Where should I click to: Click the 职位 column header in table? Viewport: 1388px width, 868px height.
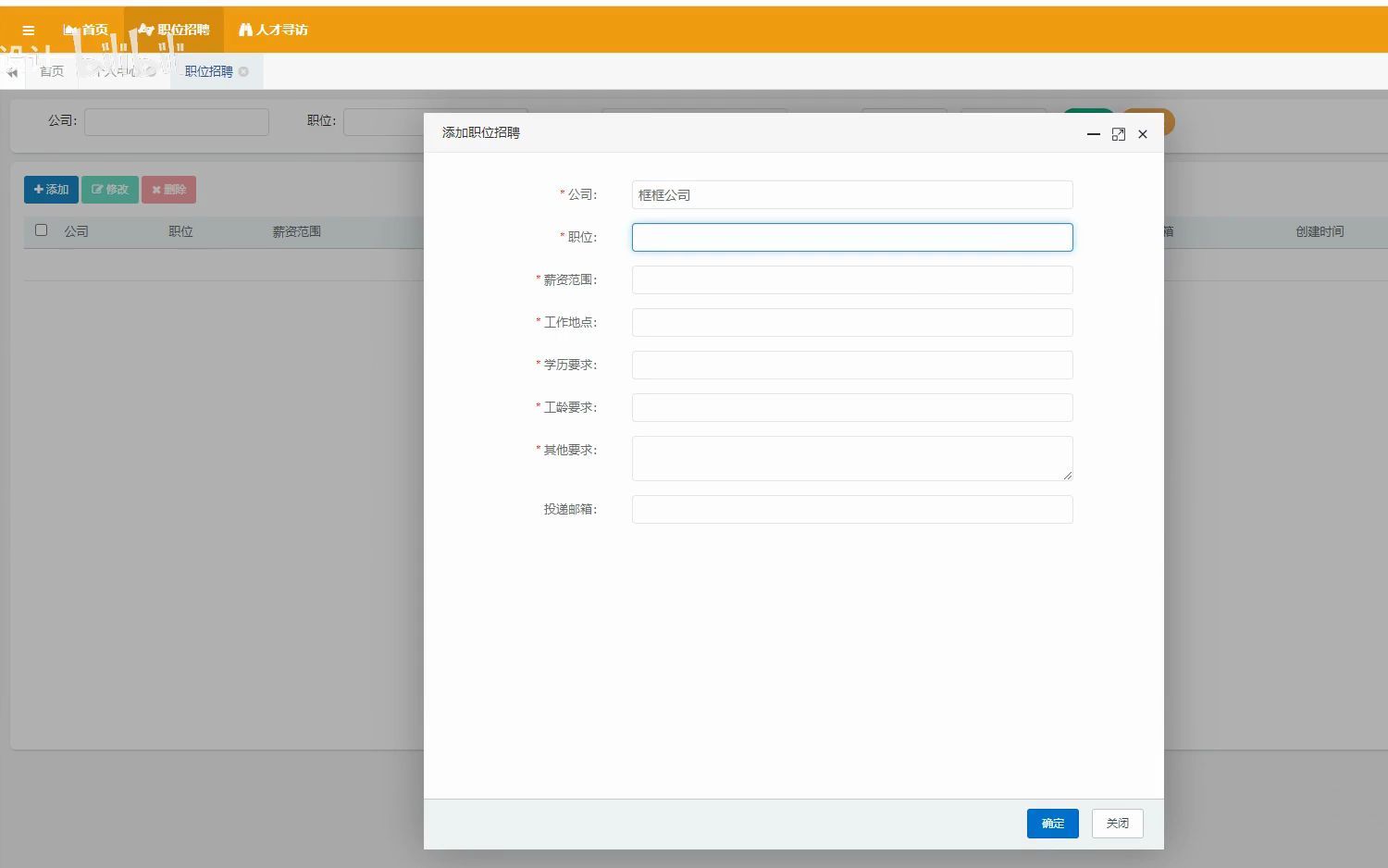(x=180, y=231)
